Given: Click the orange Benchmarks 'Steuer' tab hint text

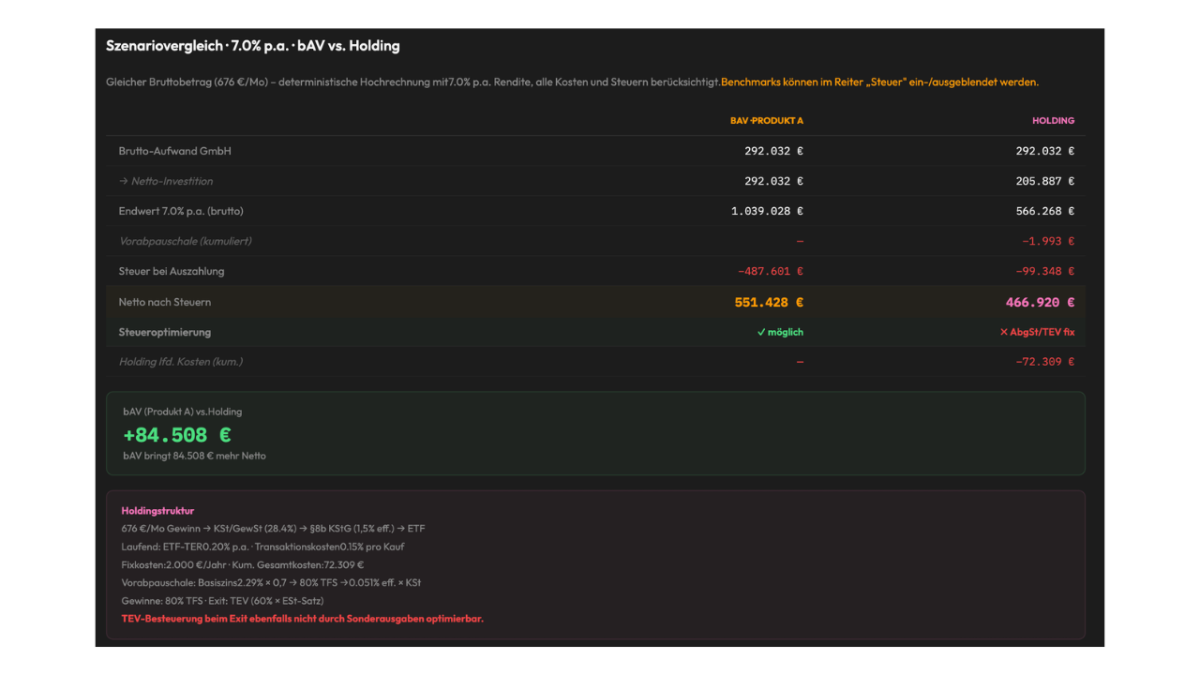Looking at the screenshot, I should point(879,82).
